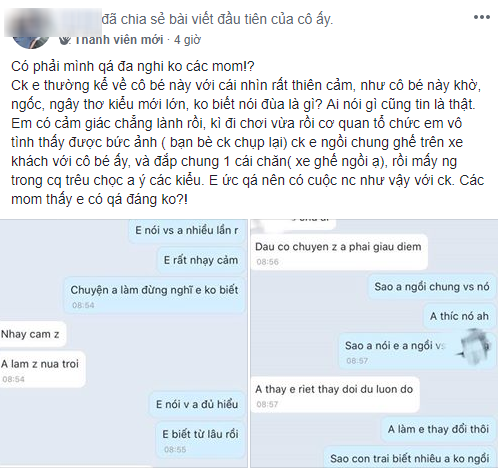Screen dimensions: 498x469
Task: Select message 'E rất nhạy cảm'
Action: point(201,260)
